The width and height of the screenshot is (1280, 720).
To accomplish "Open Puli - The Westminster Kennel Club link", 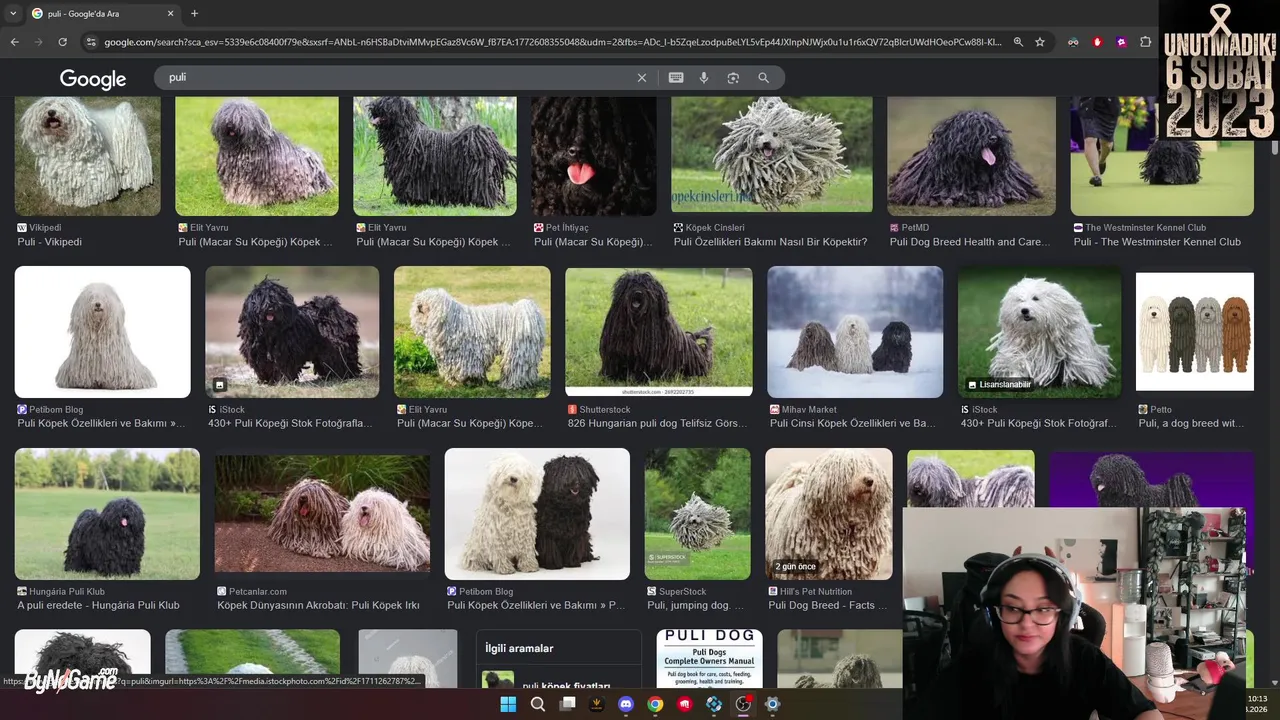I will pyautogui.click(x=1157, y=242).
